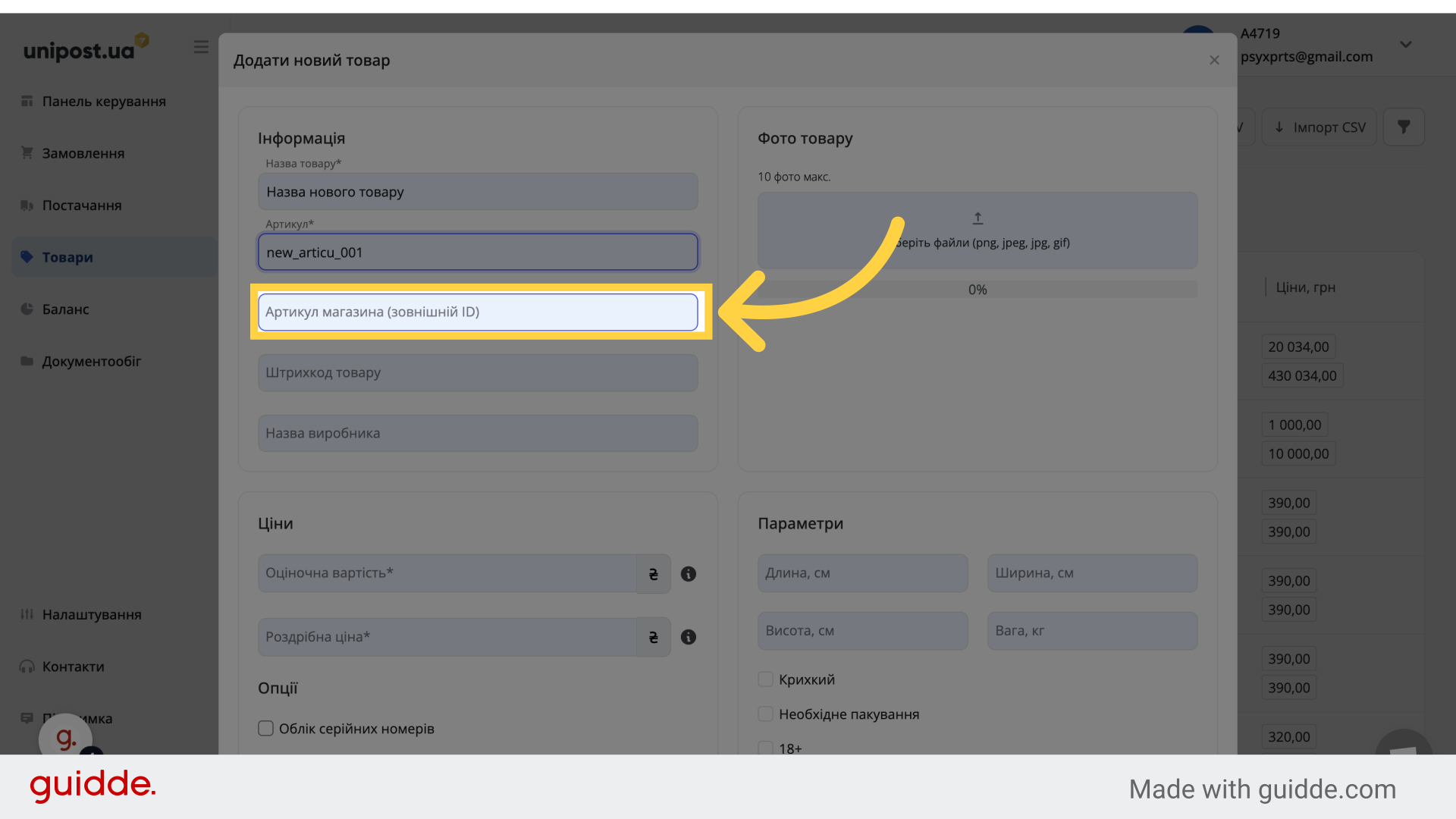This screenshot has width=1456, height=819.
Task: Close the Додати новий товар dialog
Action: [1214, 60]
